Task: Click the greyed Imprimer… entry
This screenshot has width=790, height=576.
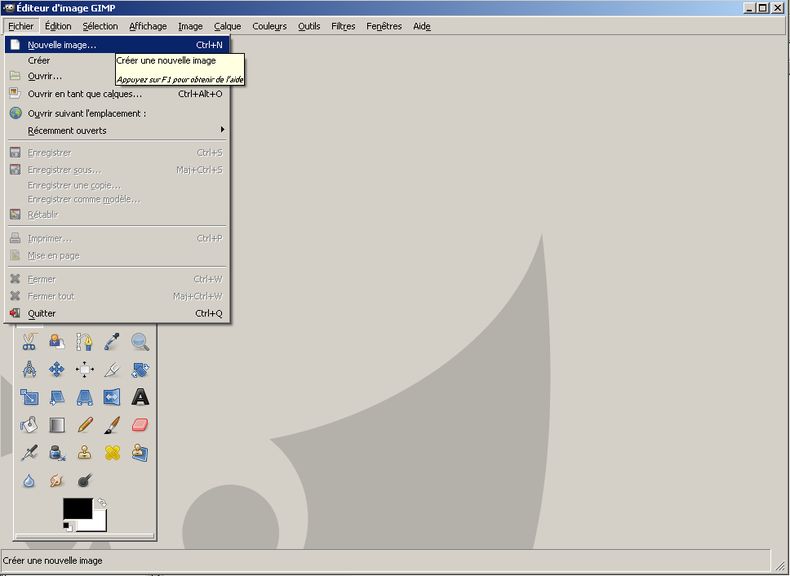Action: coord(117,238)
